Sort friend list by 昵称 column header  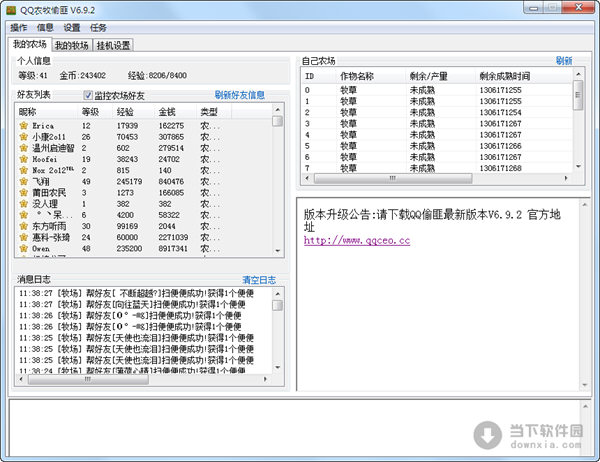[x=46, y=112]
